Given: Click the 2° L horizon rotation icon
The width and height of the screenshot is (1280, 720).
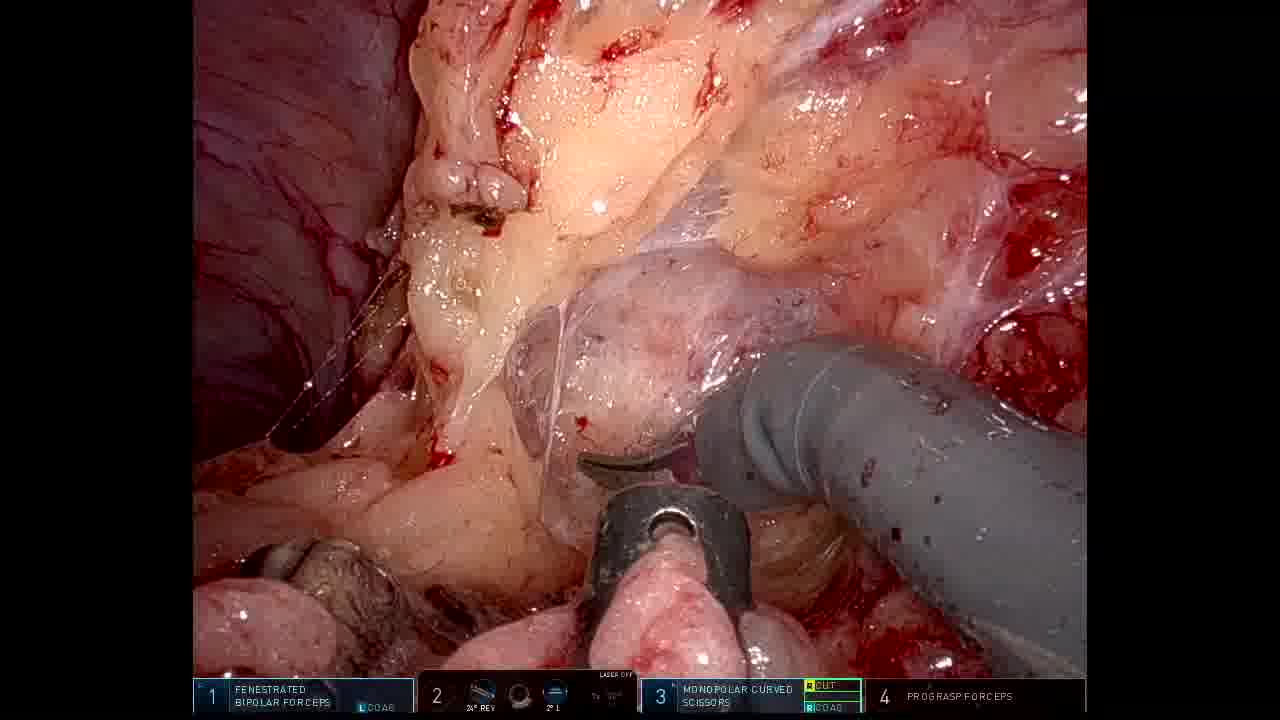Looking at the screenshot, I should coord(555,693).
